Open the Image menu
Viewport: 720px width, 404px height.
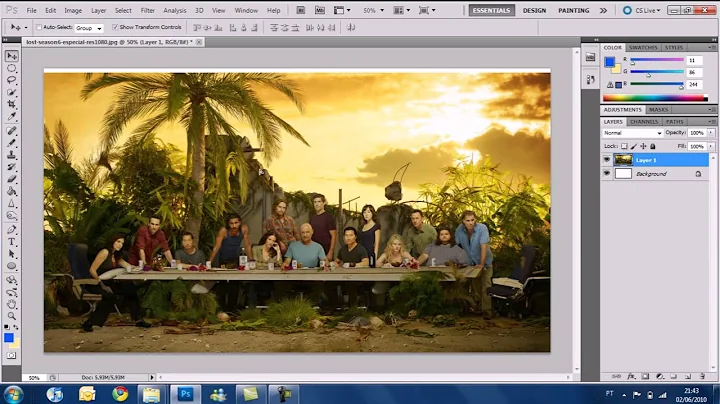(73, 10)
